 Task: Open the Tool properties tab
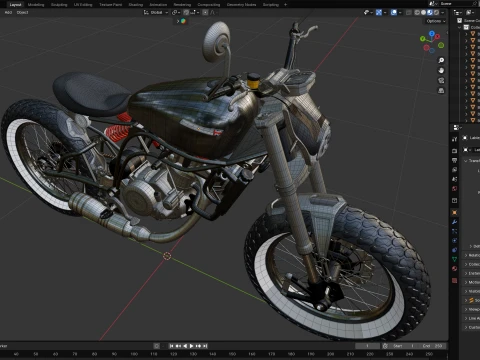point(455,139)
